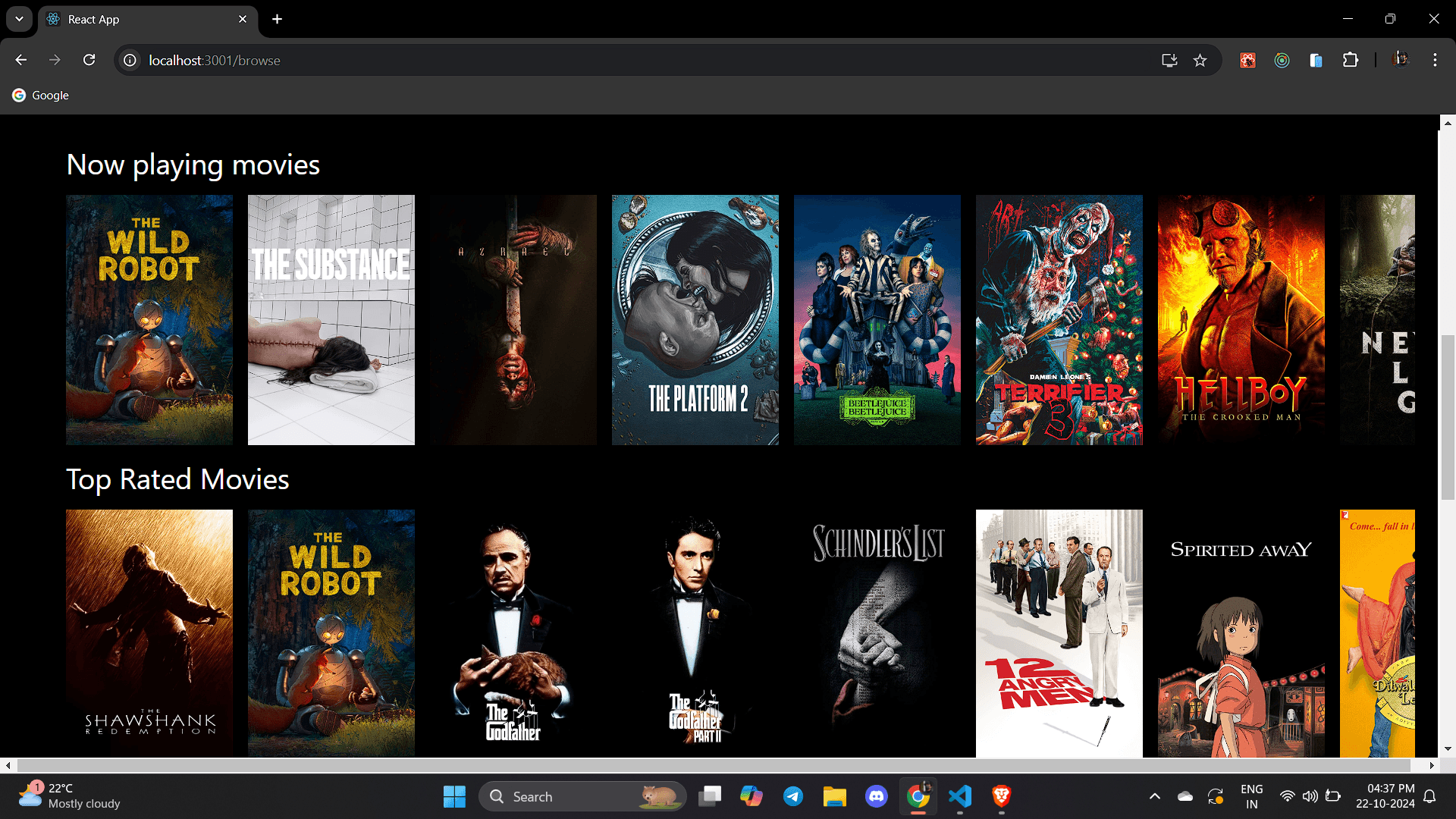Open the Schindler's List poster

(877, 633)
